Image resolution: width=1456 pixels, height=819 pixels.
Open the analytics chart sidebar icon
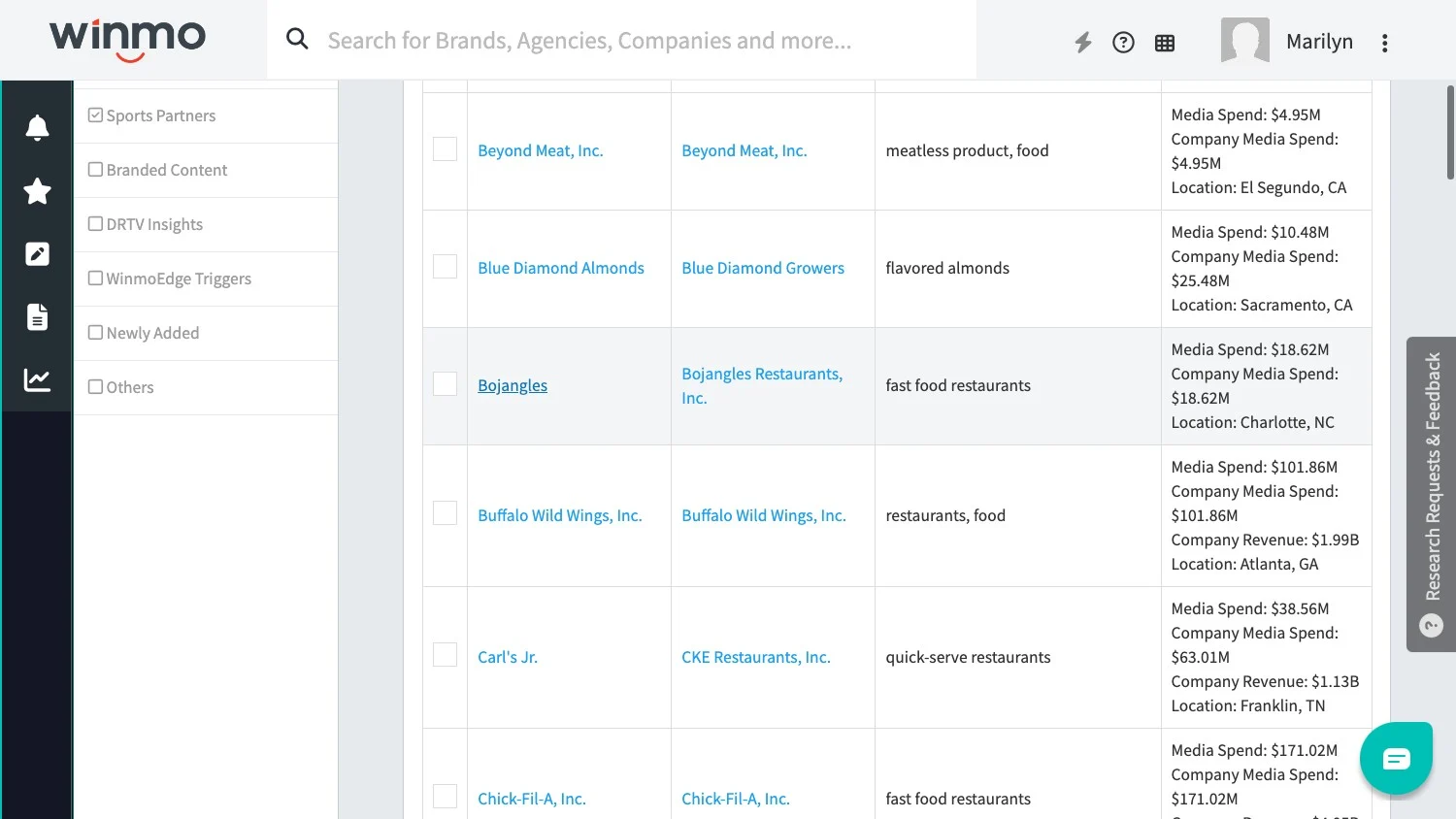coord(37,379)
